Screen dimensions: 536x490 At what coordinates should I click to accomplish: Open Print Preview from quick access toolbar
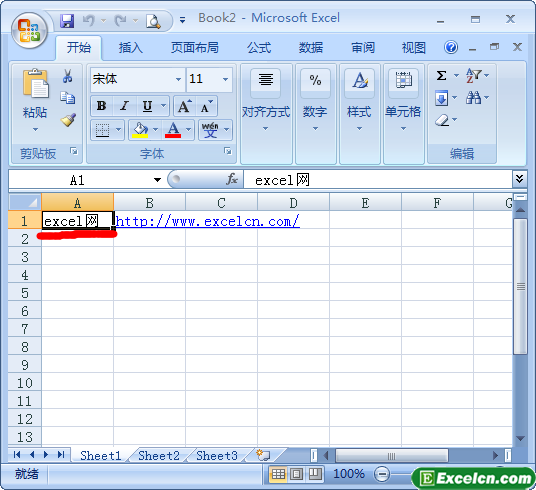click(153, 21)
